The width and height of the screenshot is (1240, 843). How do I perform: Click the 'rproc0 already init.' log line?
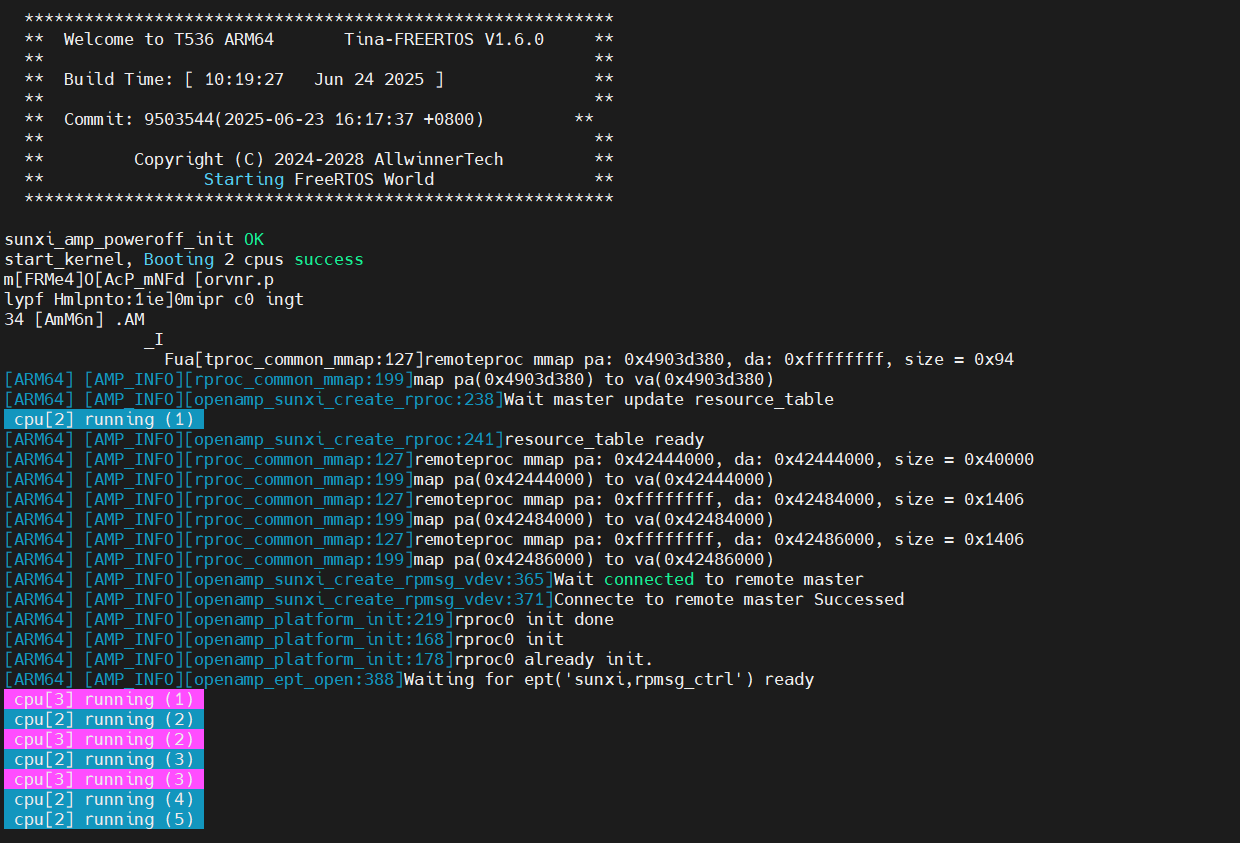coord(329,659)
